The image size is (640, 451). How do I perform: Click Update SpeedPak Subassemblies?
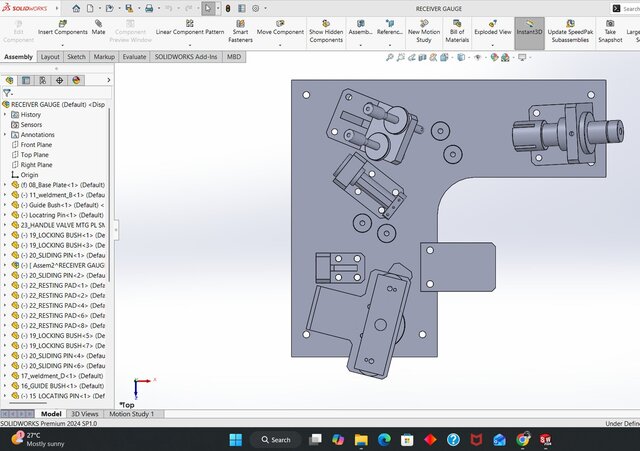570,31
